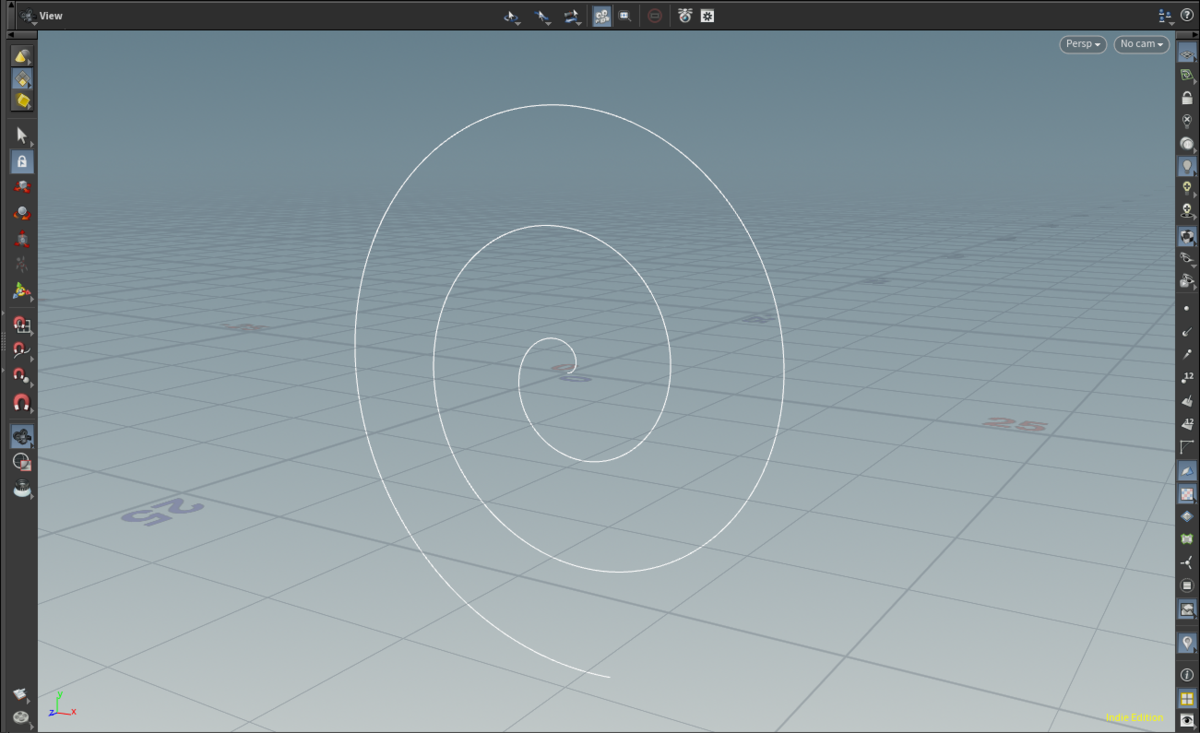Toggle the Geometry selection mode icon
The width and height of the screenshot is (1200, 733).
click(22, 78)
